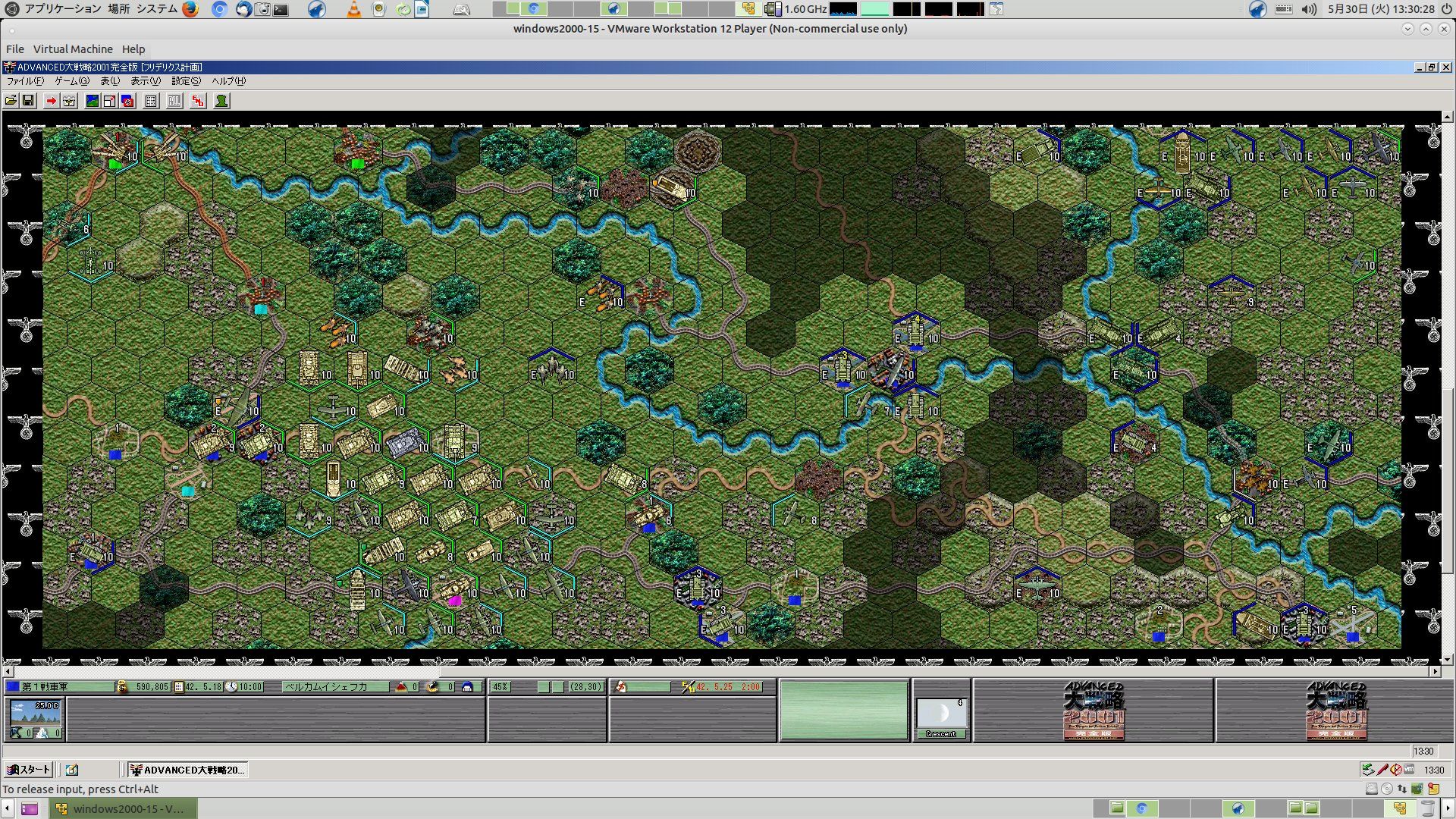The width and height of the screenshot is (1456, 819).
Task: Open the 表示(V) menu
Action: 146,81
